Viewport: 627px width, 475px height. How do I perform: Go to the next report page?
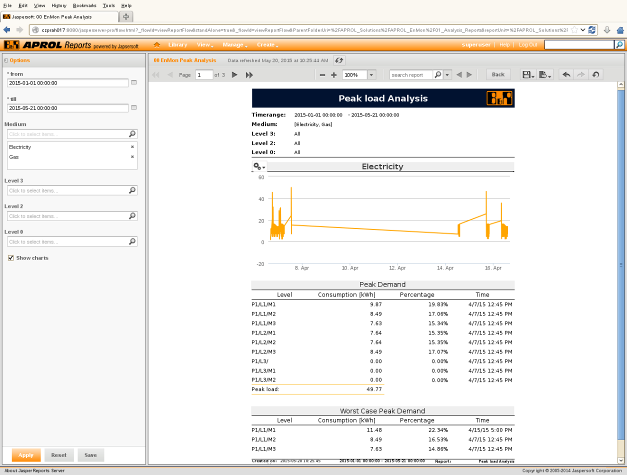[x=235, y=75]
